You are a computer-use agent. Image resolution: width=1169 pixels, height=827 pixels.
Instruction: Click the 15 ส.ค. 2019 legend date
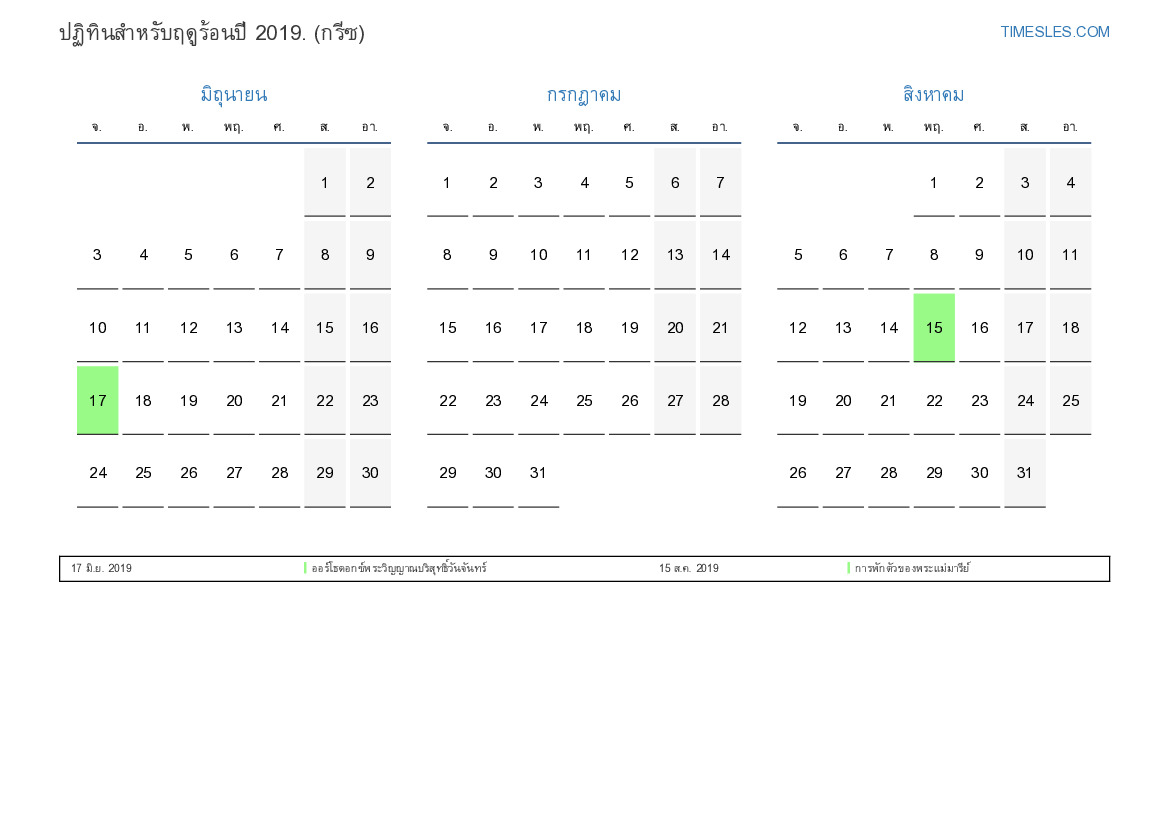coord(688,568)
